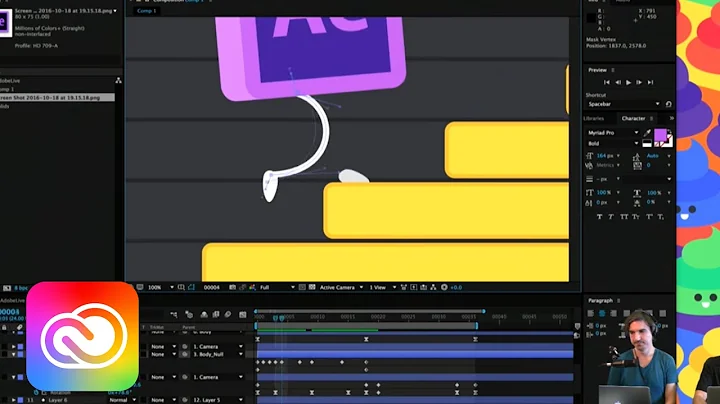Screen dimensions: 720x404
Task: Select the Comp 1 viewer tab
Action: click(x=147, y=11)
